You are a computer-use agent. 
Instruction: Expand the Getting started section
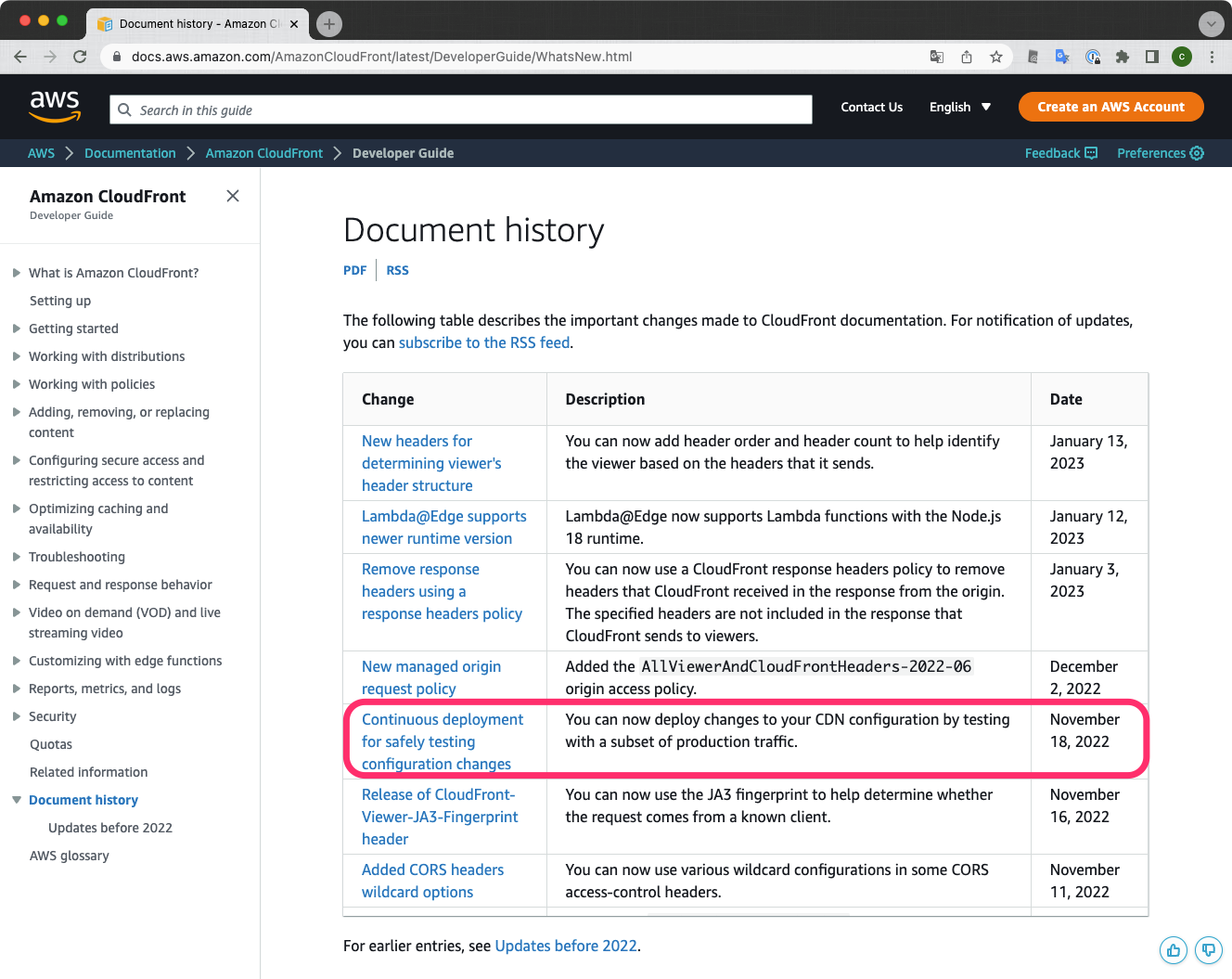pyautogui.click(x=17, y=328)
